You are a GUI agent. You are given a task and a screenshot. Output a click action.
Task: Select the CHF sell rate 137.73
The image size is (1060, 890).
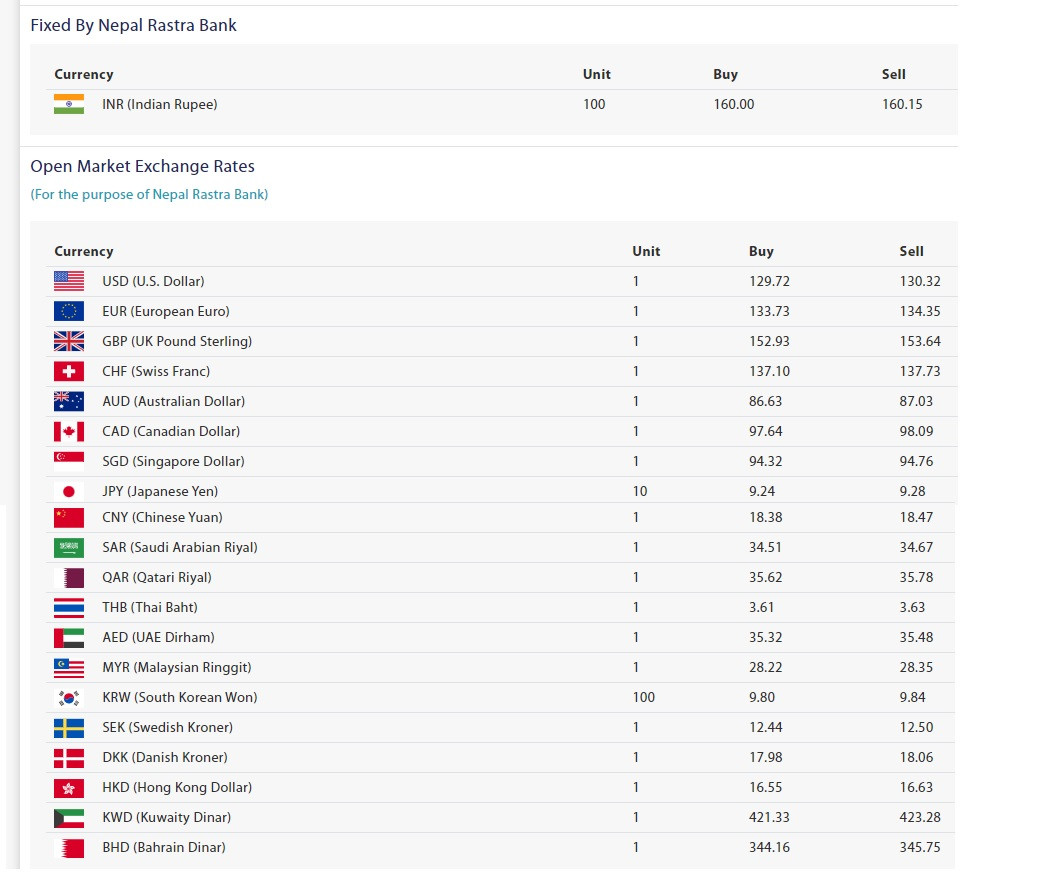click(920, 371)
